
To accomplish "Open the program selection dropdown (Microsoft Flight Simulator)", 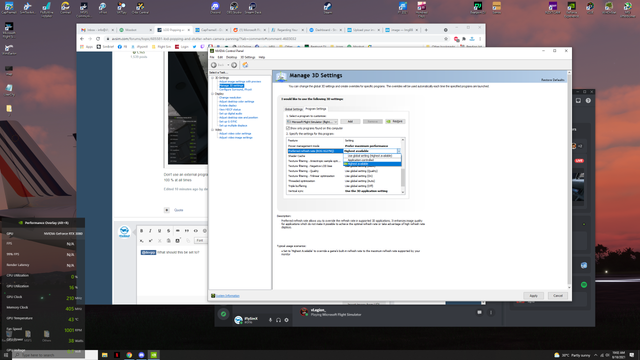I will tap(312, 122).
